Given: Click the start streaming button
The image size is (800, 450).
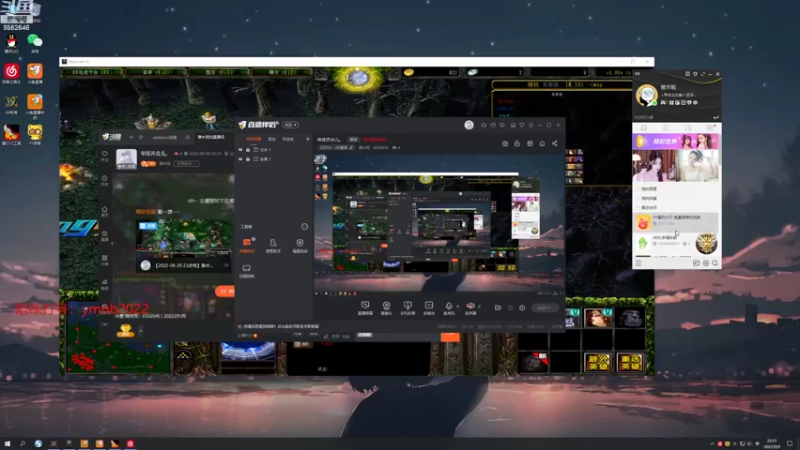Looking at the screenshot, I should point(544,308).
